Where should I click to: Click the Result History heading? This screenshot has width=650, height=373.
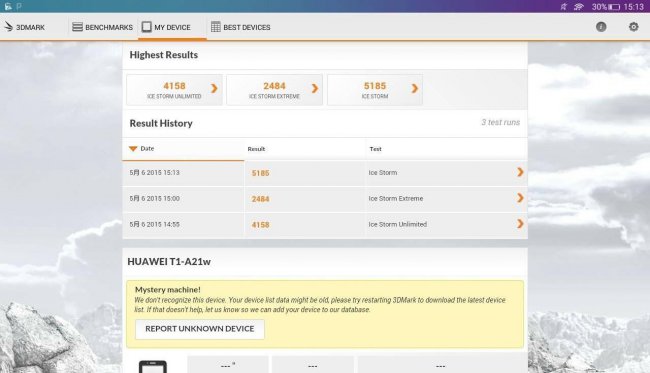coord(161,123)
